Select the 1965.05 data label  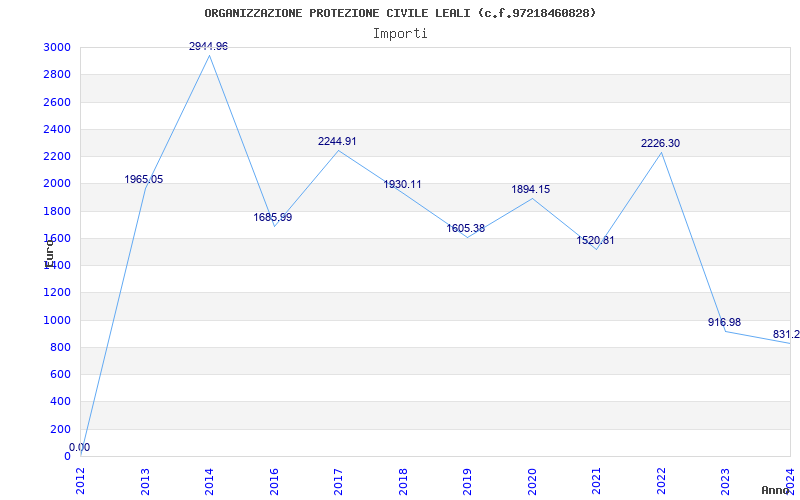point(144,180)
